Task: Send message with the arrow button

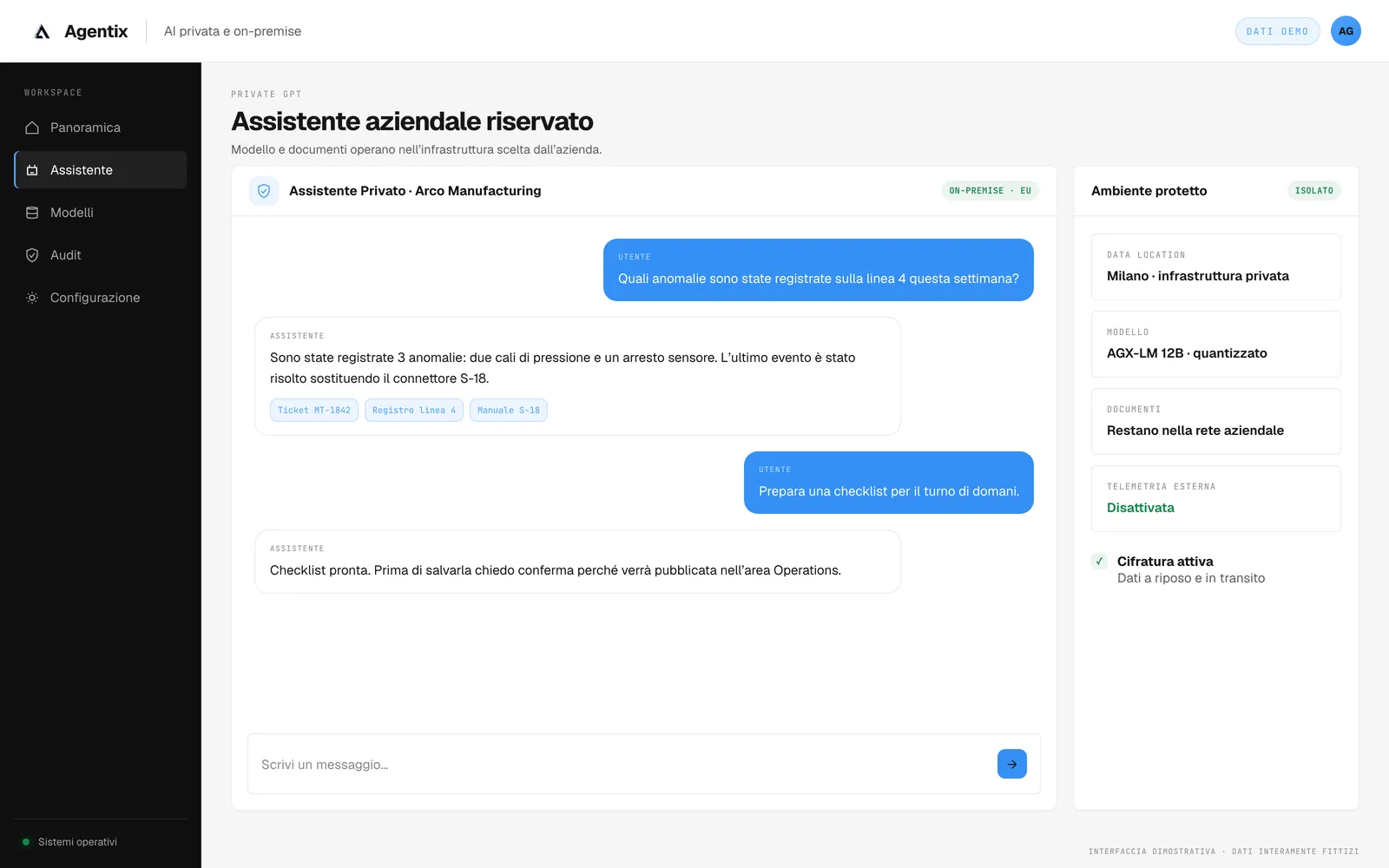Action: 1012,764
